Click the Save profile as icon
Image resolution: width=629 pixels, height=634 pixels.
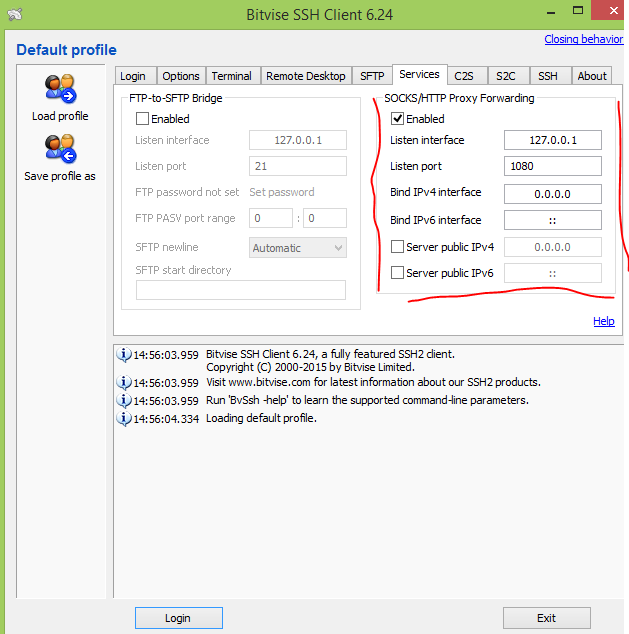pos(61,148)
